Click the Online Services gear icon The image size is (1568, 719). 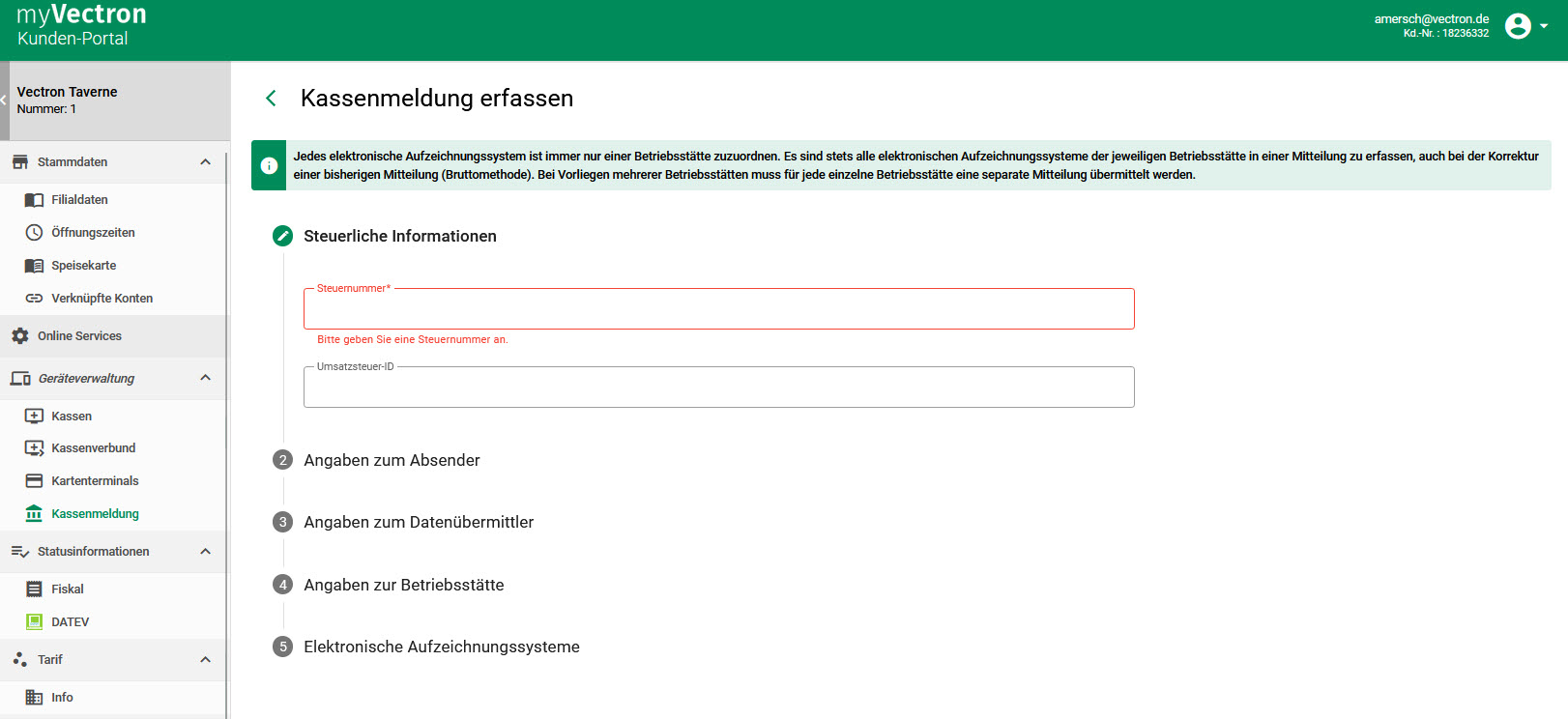20,336
